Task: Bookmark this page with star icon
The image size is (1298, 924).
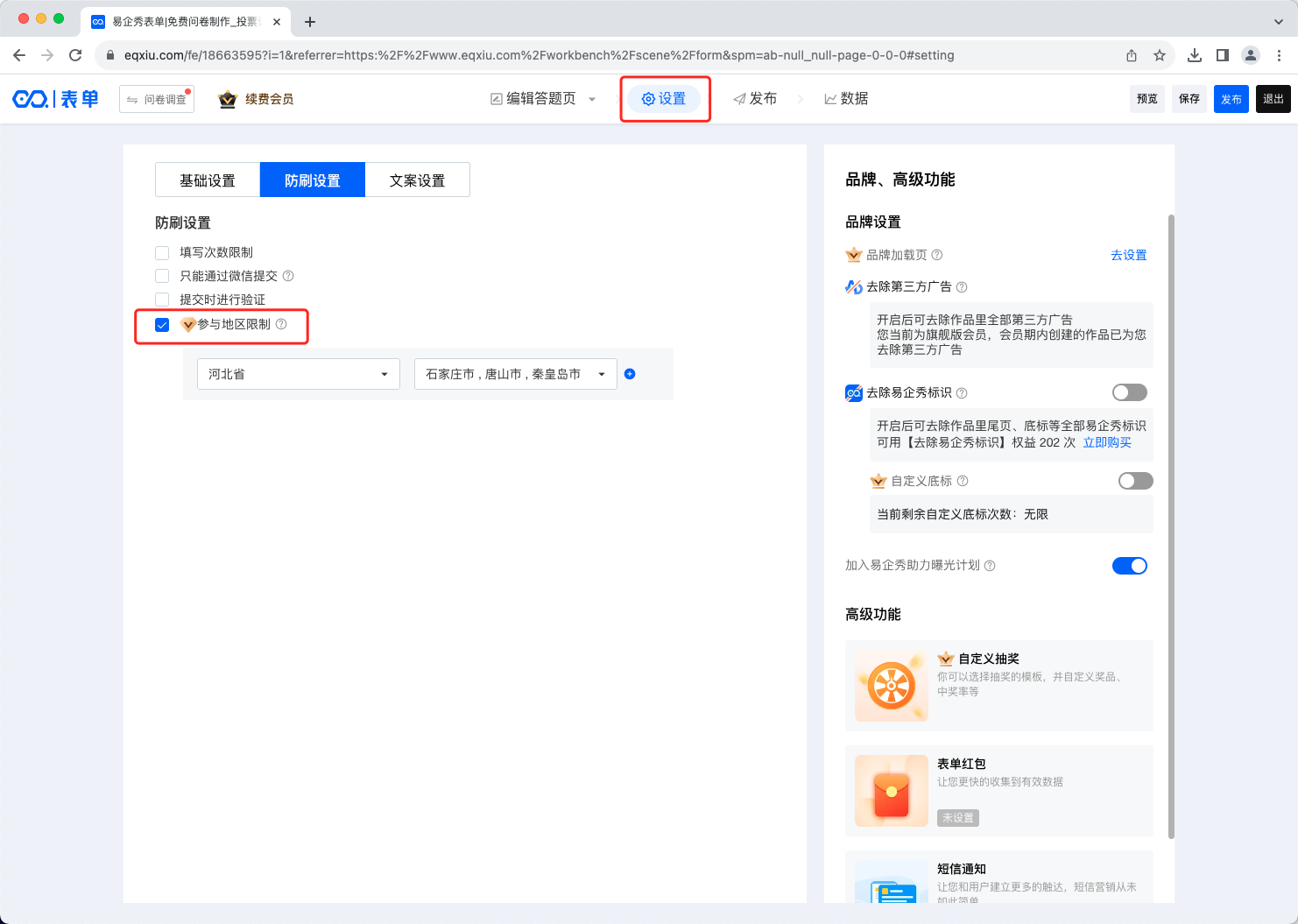Action: pyautogui.click(x=1160, y=55)
